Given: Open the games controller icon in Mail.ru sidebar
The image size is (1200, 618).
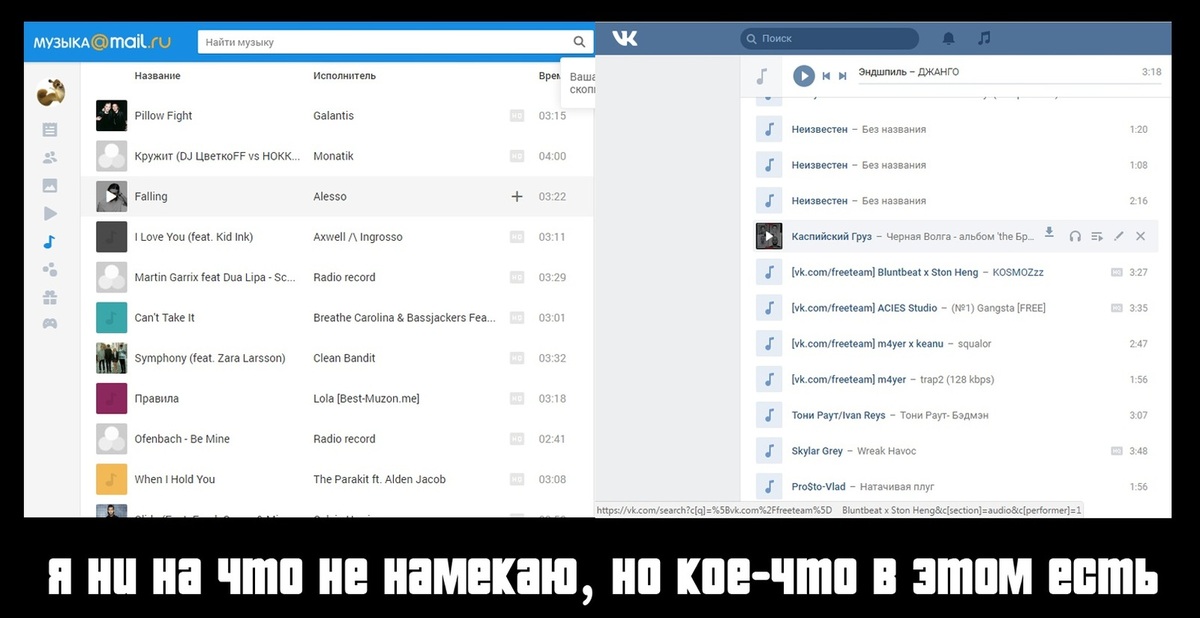Looking at the screenshot, I should (x=50, y=324).
